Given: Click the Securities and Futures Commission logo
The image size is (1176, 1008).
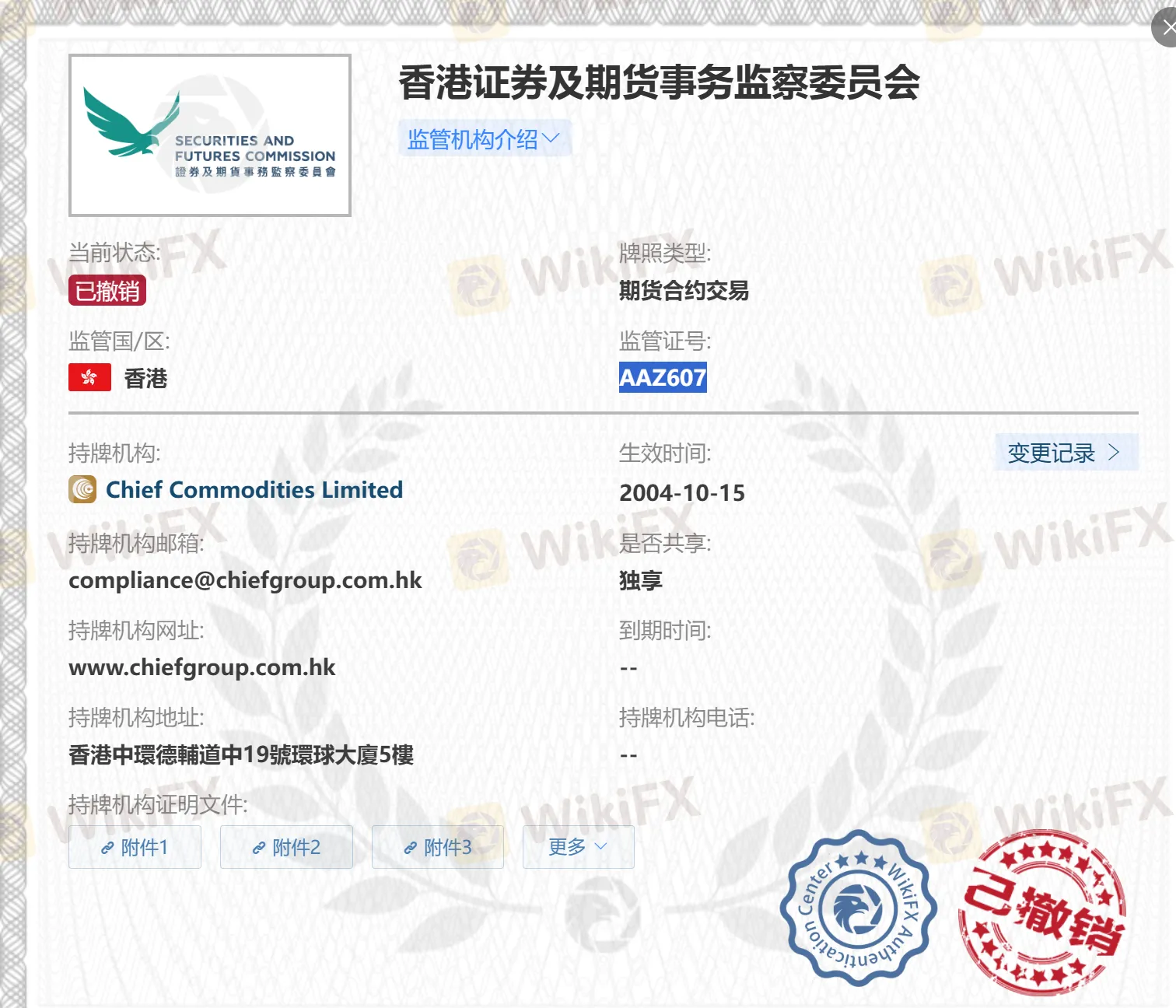Looking at the screenshot, I should click(210, 135).
